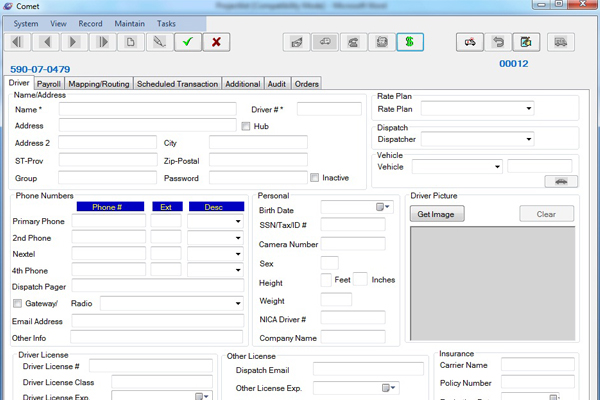This screenshot has height=400, width=600.
Task: Click the document-with-pencil toolbar icon
Action: tap(527, 42)
